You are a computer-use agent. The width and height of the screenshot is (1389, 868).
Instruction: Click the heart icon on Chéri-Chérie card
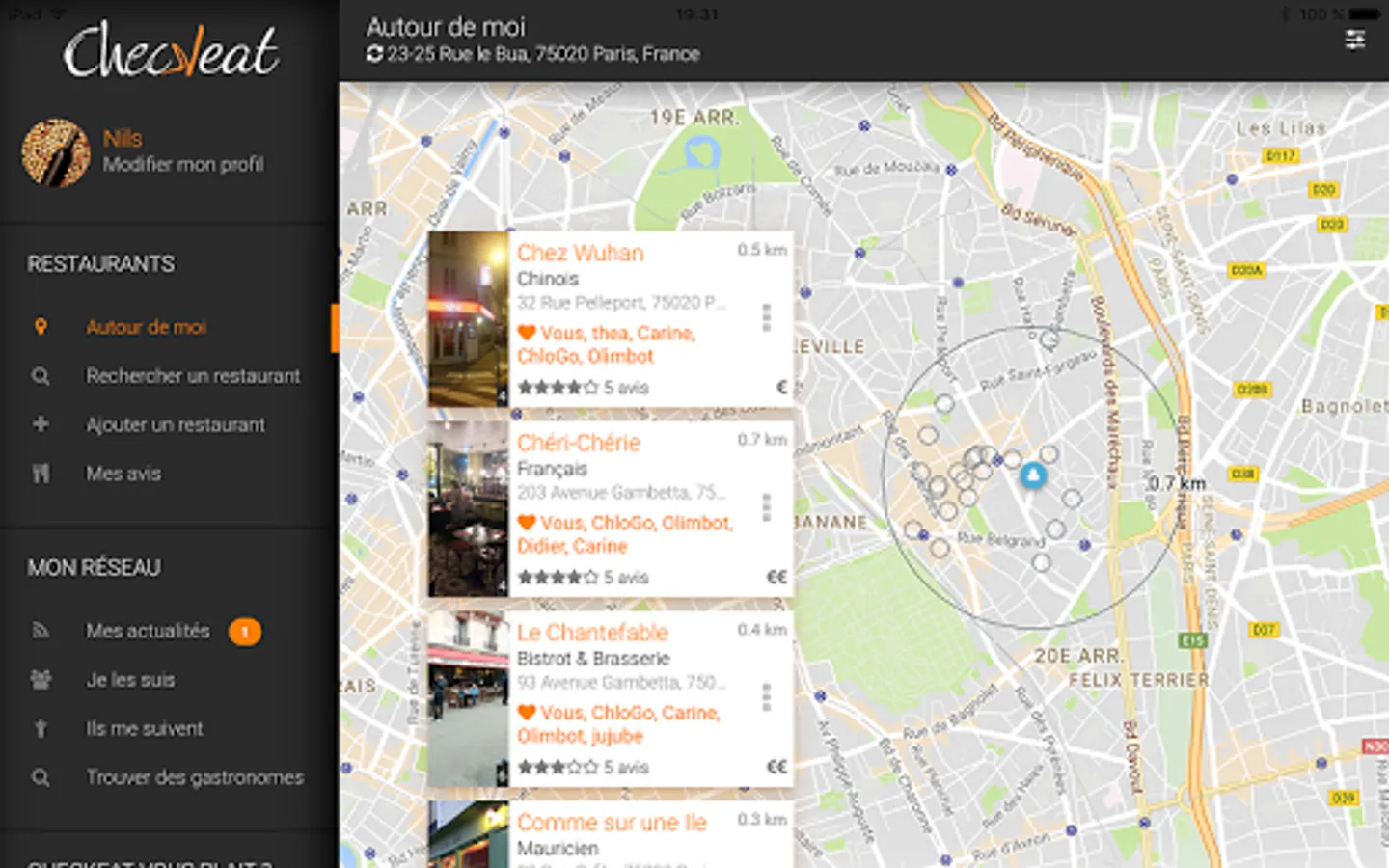527,523
